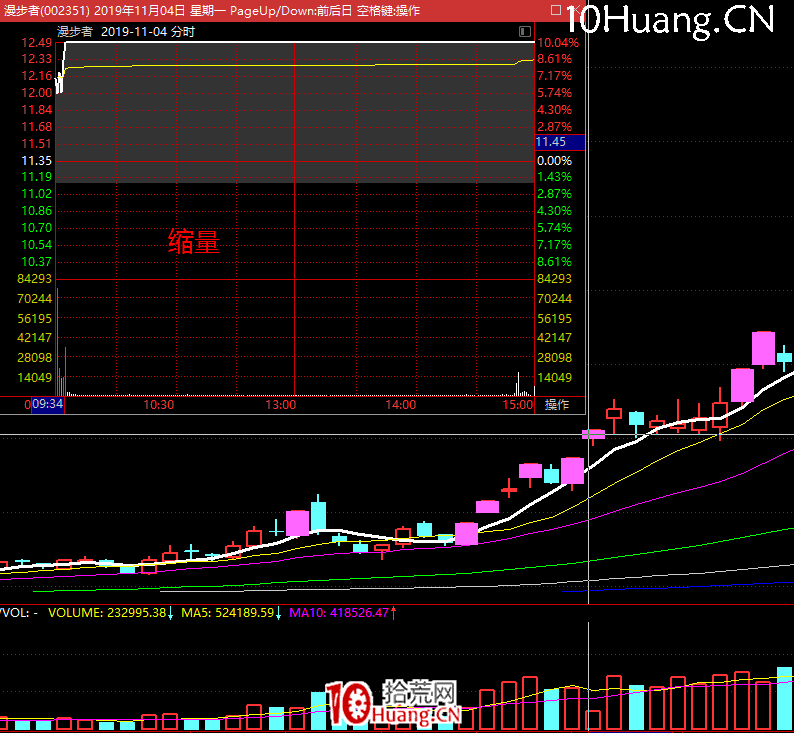Click the 12.33 price label

36,59
